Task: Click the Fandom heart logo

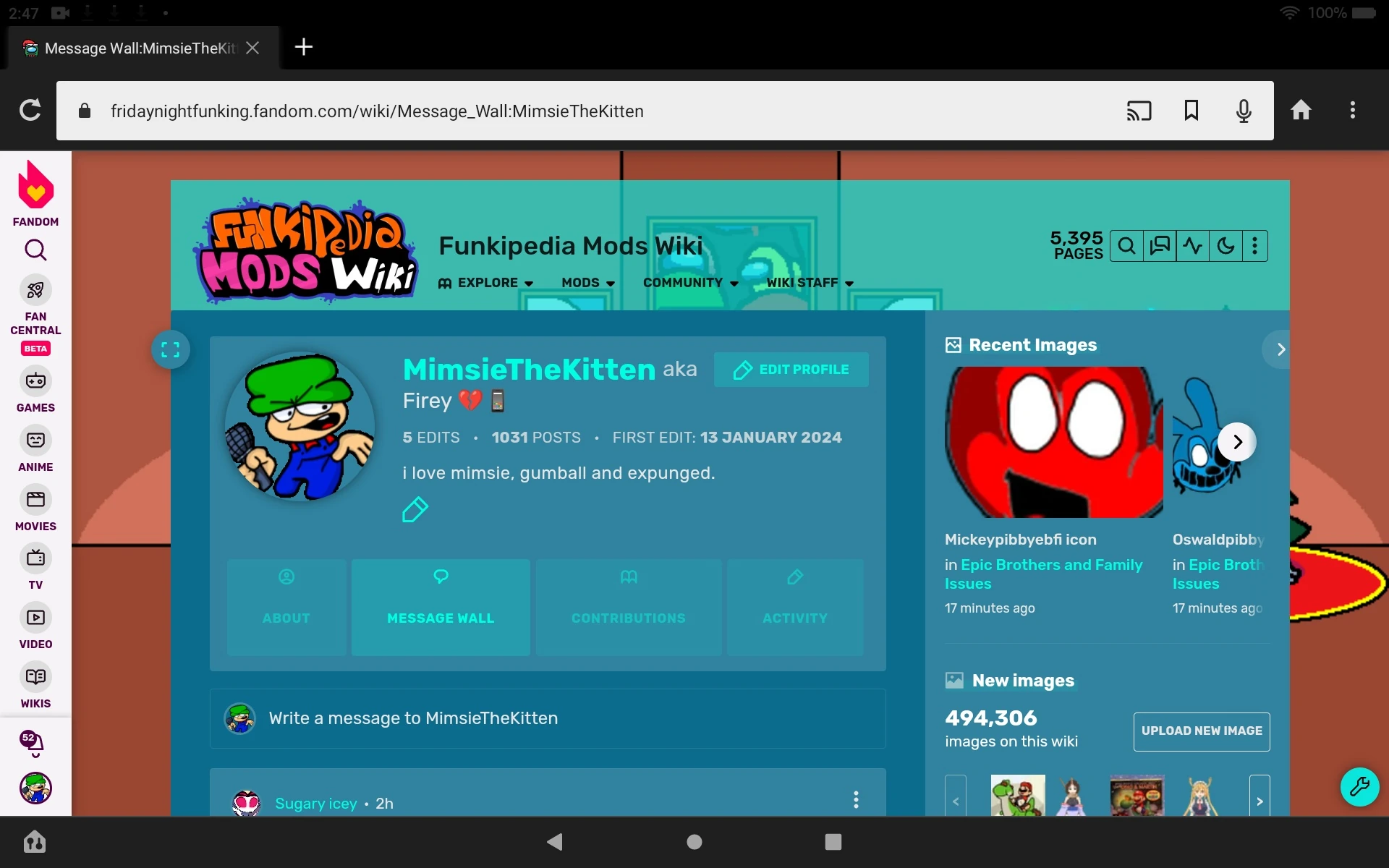Action: pos(35,185)
